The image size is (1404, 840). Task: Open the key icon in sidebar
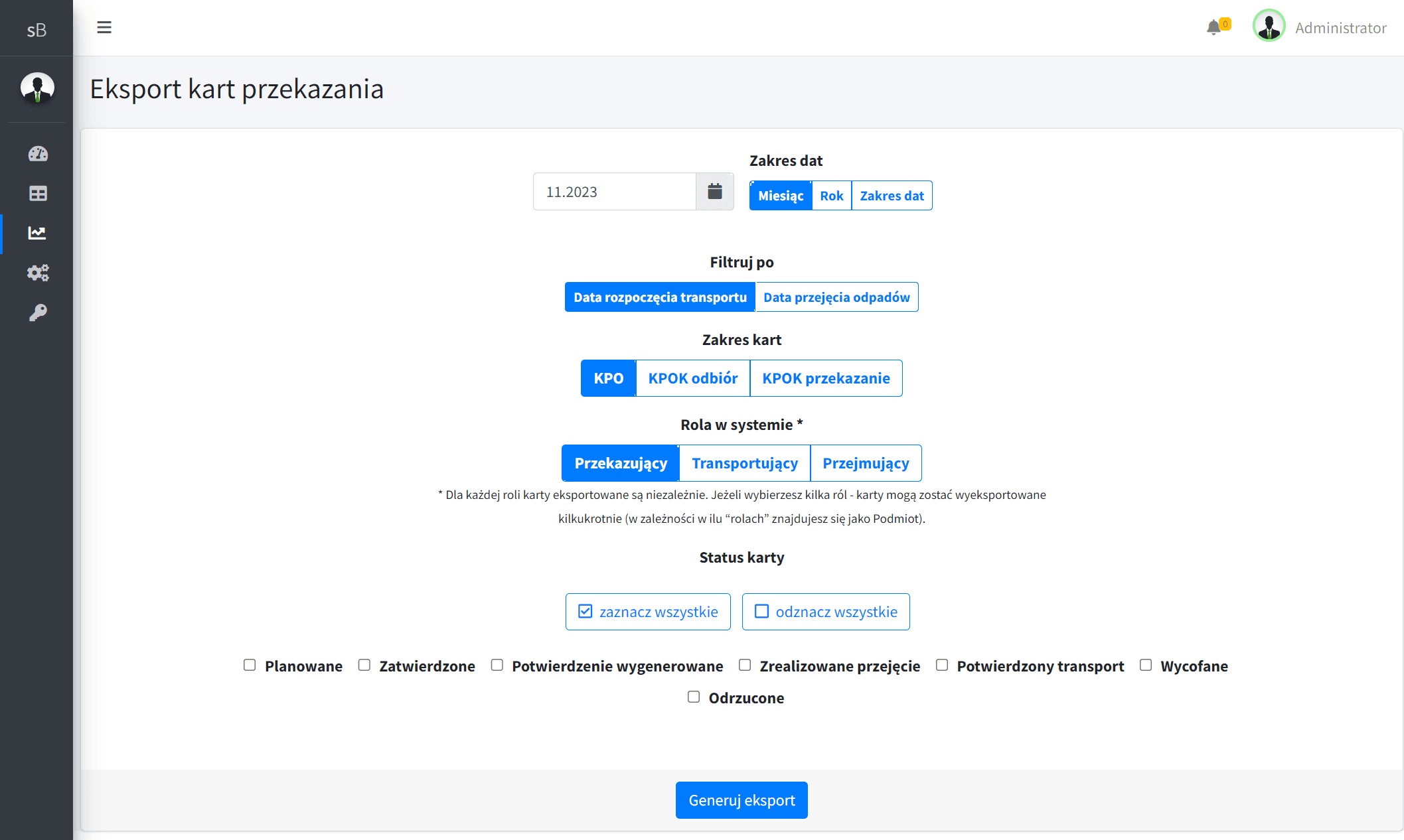coord(38,313)
